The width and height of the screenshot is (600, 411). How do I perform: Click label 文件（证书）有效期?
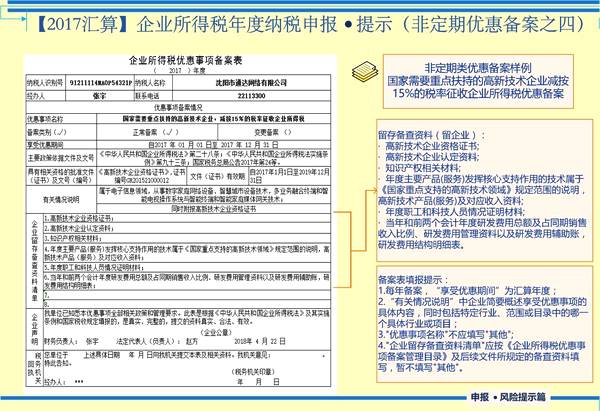coord(217,176)
